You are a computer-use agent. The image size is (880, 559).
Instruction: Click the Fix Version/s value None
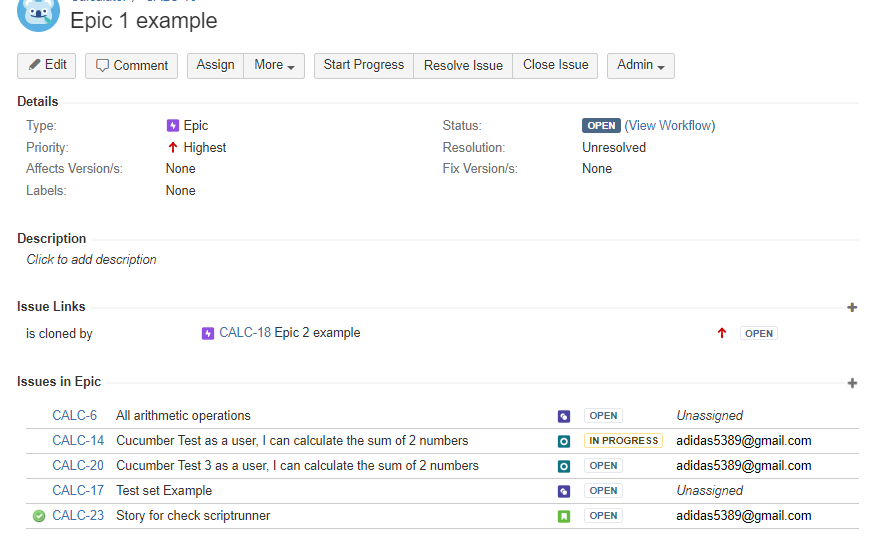(597, 169)
